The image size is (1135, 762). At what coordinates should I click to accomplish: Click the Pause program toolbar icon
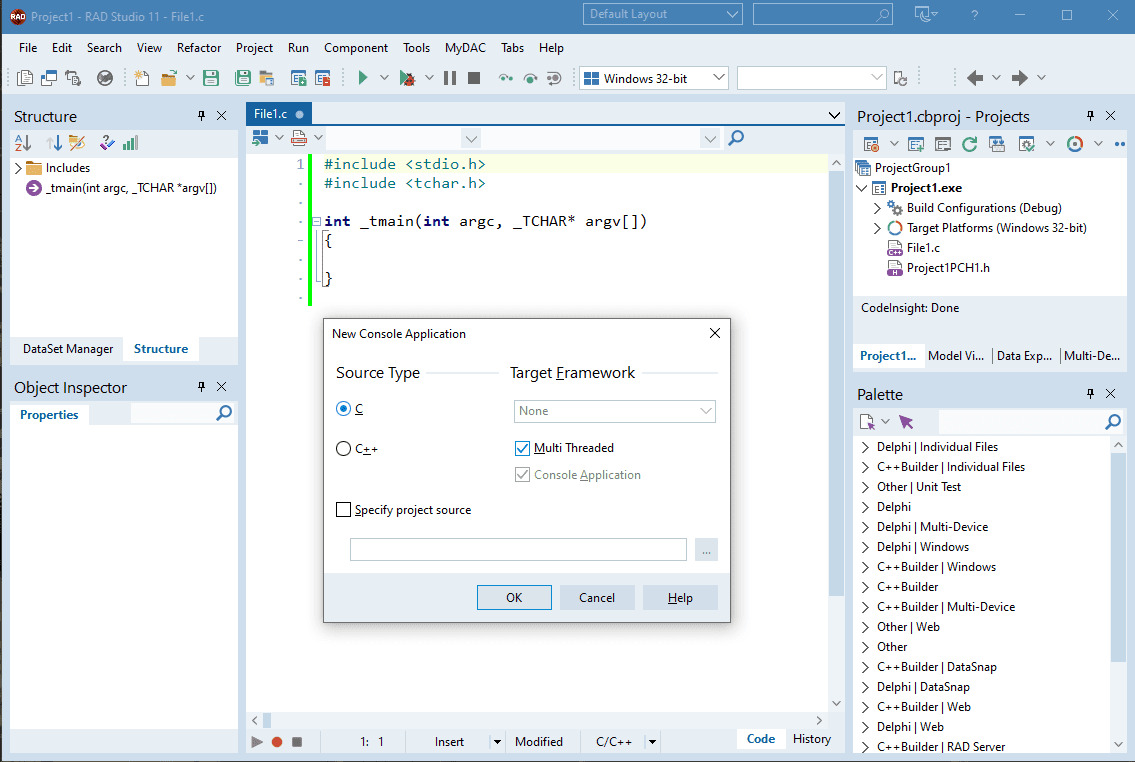point(450,78)
